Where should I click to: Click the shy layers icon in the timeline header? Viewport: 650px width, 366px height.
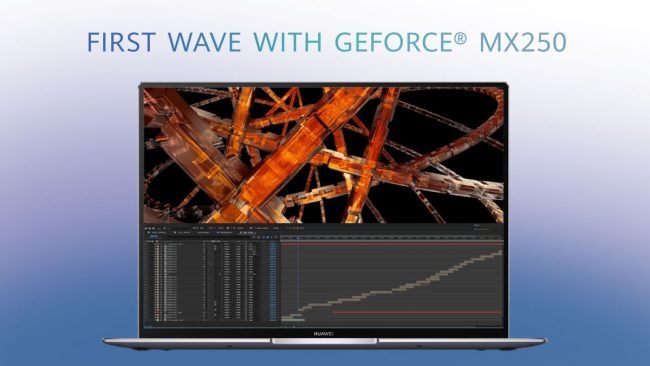click(x=263, y=237)
